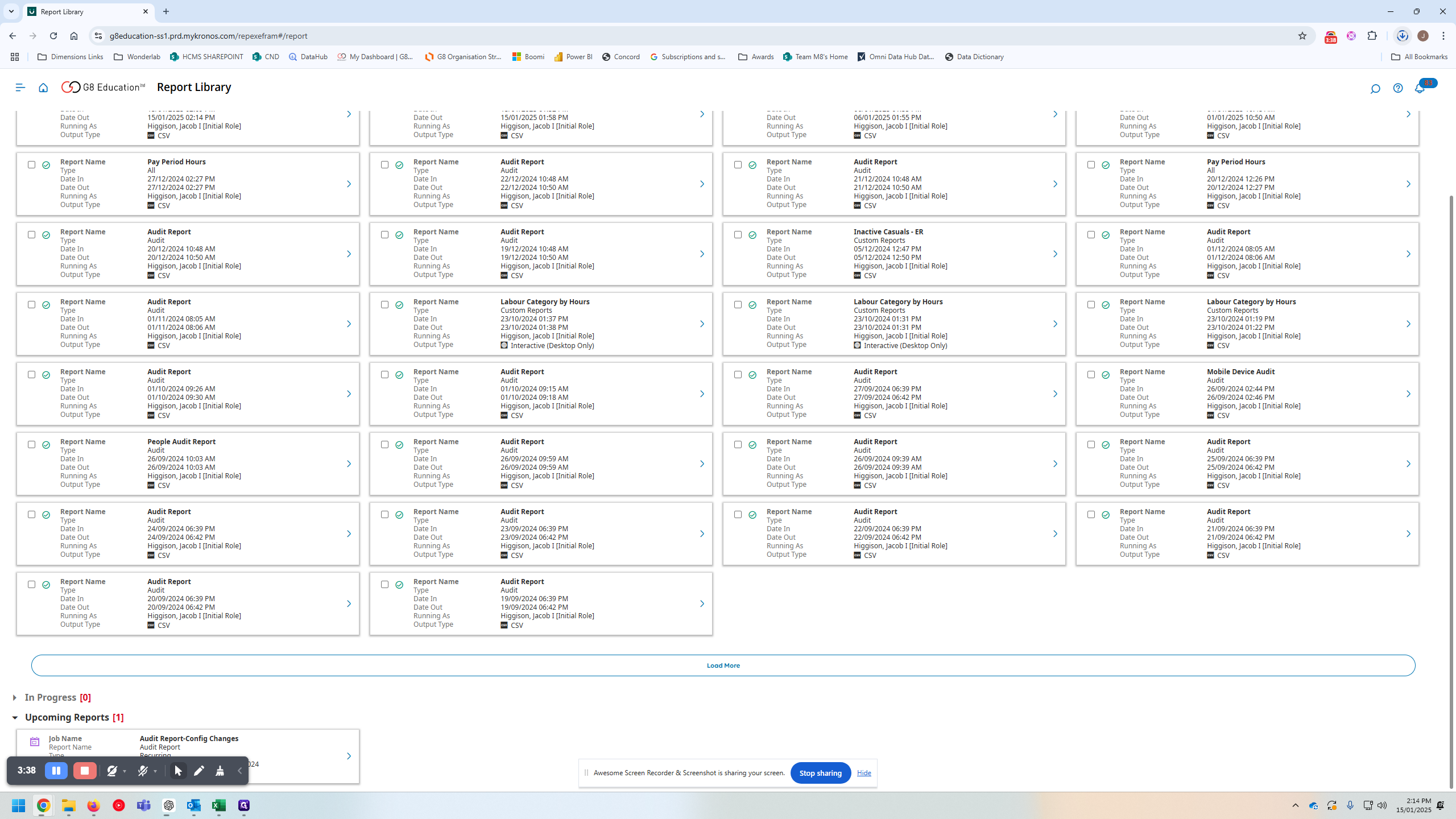
Task: Open details chevron for People Audit Report
Action: pyautogui.click(x=349, y=464)
